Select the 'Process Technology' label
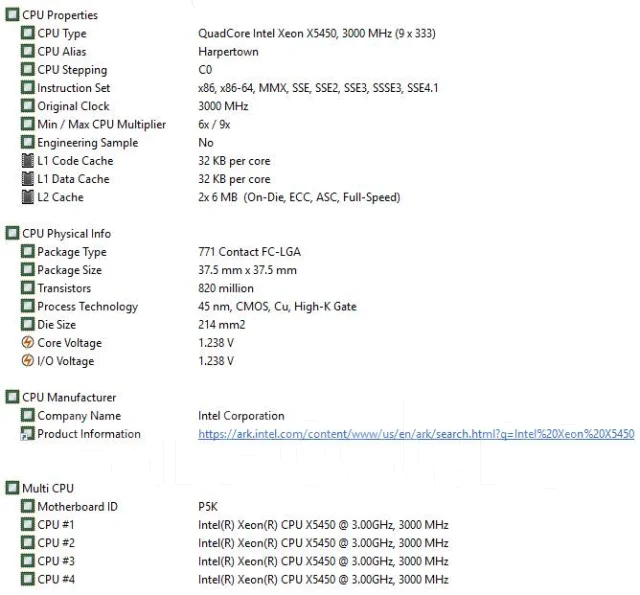The width and height of the screenshot is (640, 595). (88, 306)
